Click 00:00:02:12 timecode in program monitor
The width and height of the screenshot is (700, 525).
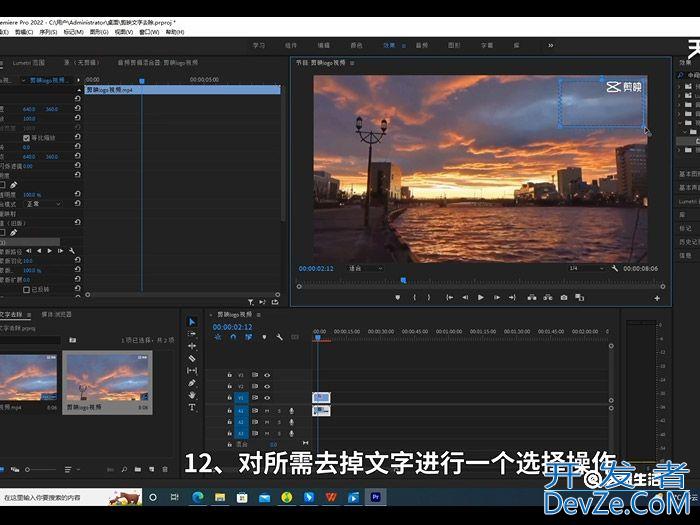point(316,268)
